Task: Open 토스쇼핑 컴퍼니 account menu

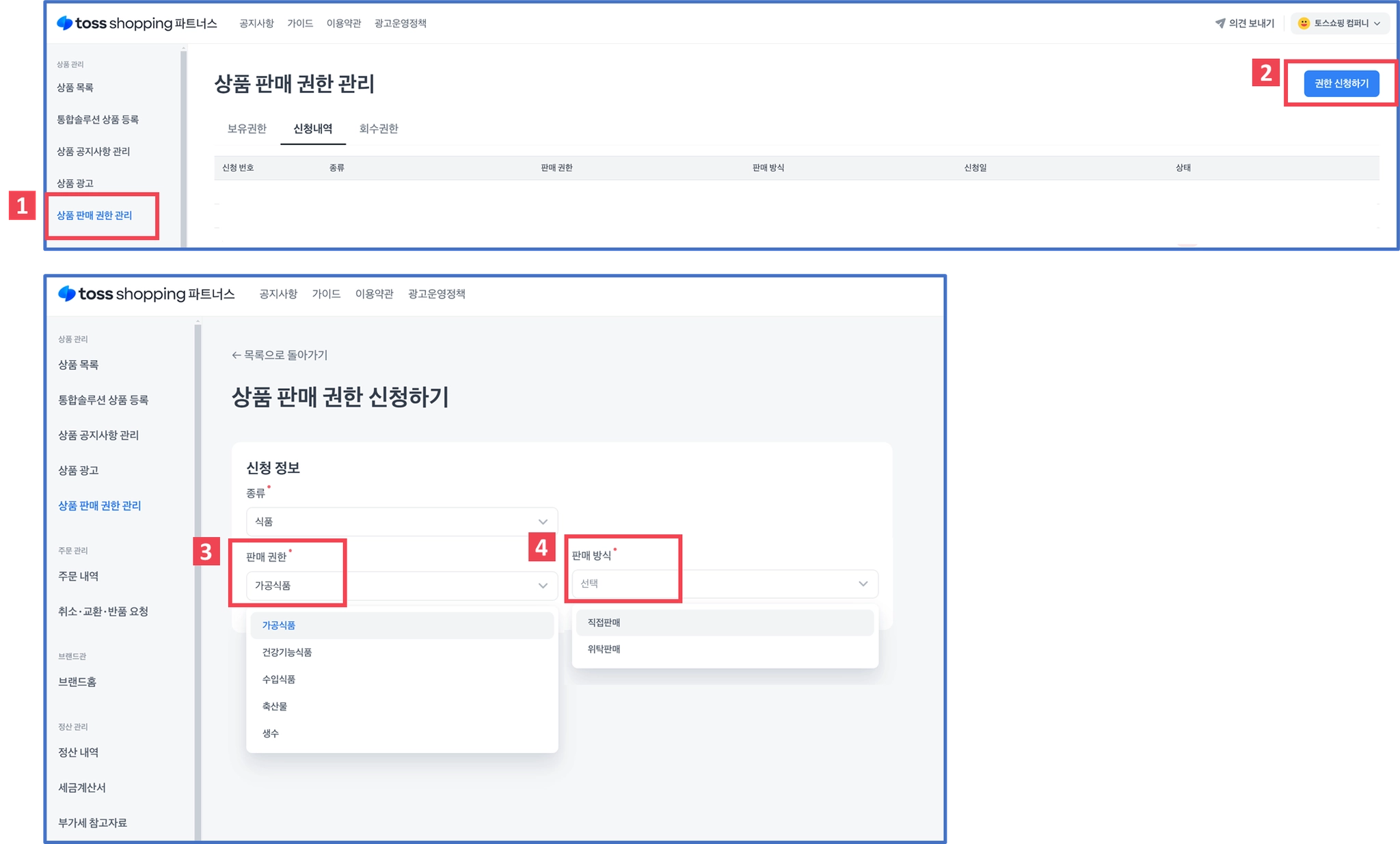Action: point(1340,23)
